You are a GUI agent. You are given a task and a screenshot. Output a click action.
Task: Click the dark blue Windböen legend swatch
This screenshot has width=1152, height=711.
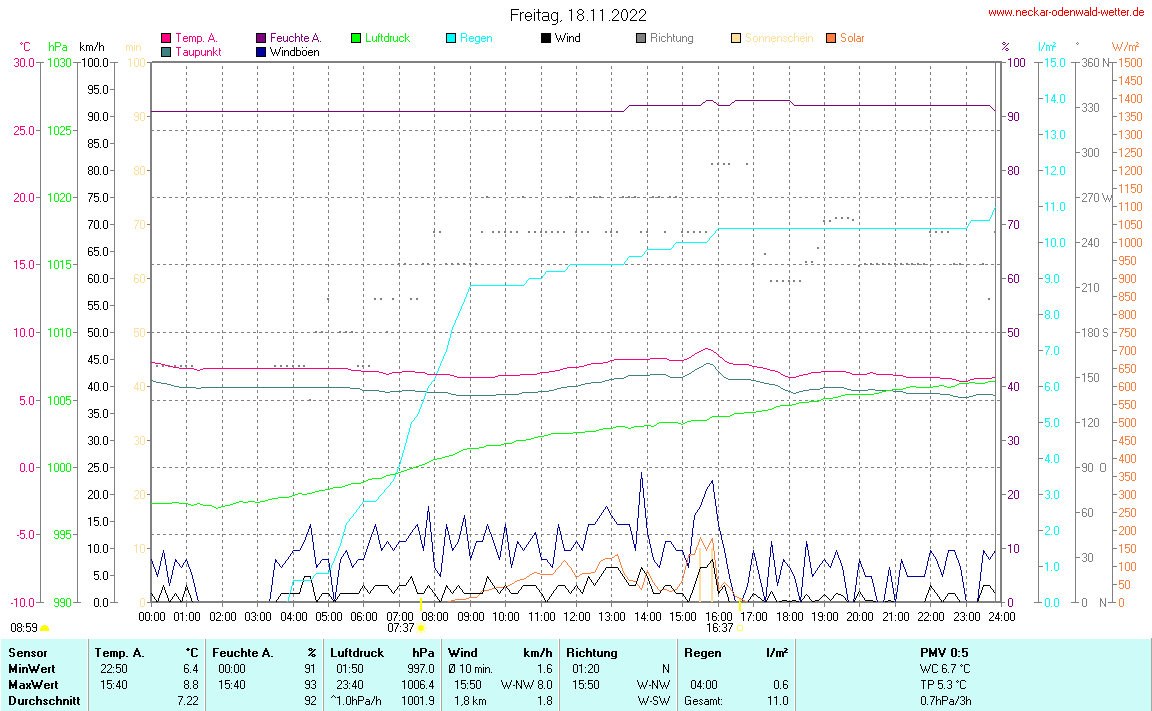click(261, 52)
